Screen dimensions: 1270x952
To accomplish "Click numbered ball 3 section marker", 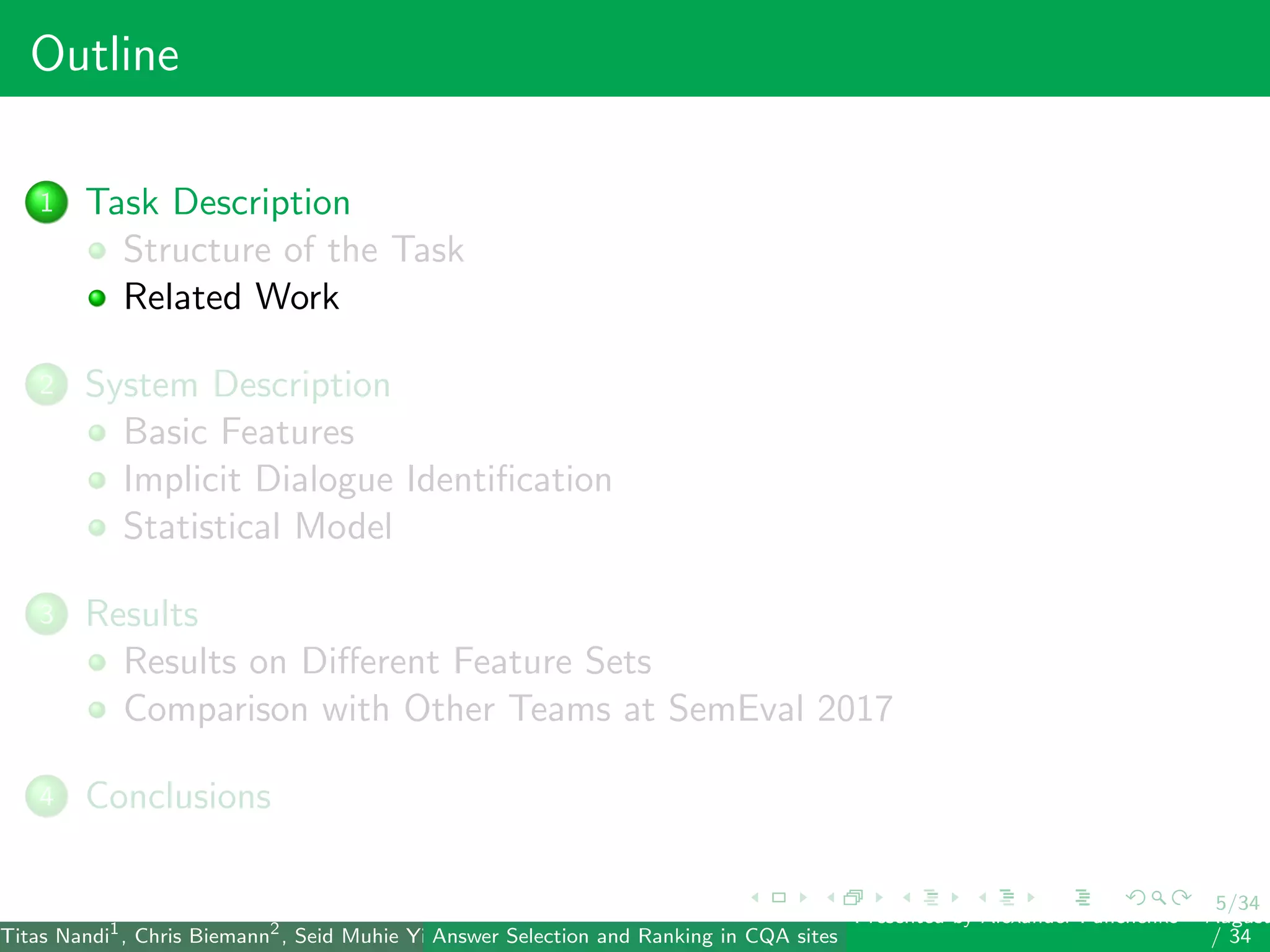I will point(47,614).
